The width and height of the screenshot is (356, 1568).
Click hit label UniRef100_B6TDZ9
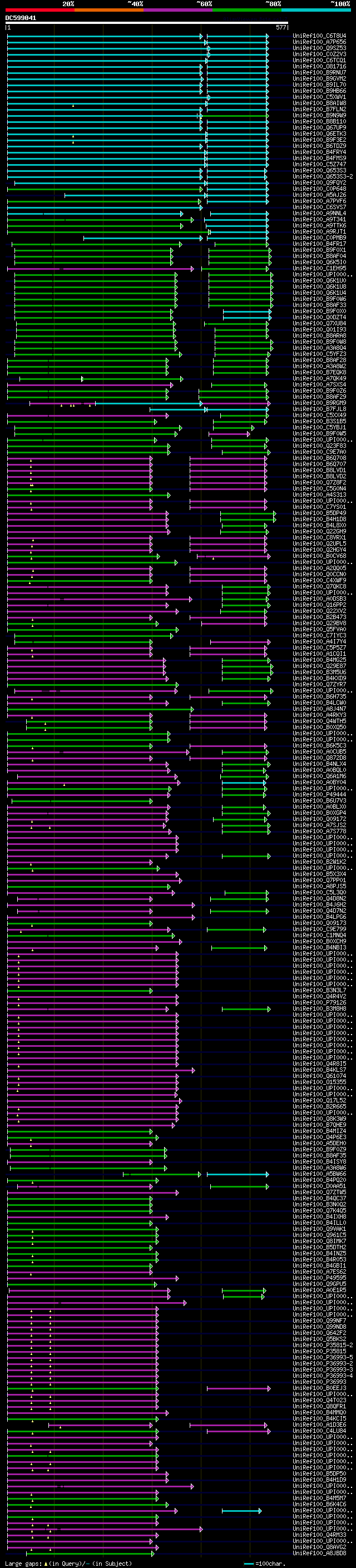click(x=319, y=146)
